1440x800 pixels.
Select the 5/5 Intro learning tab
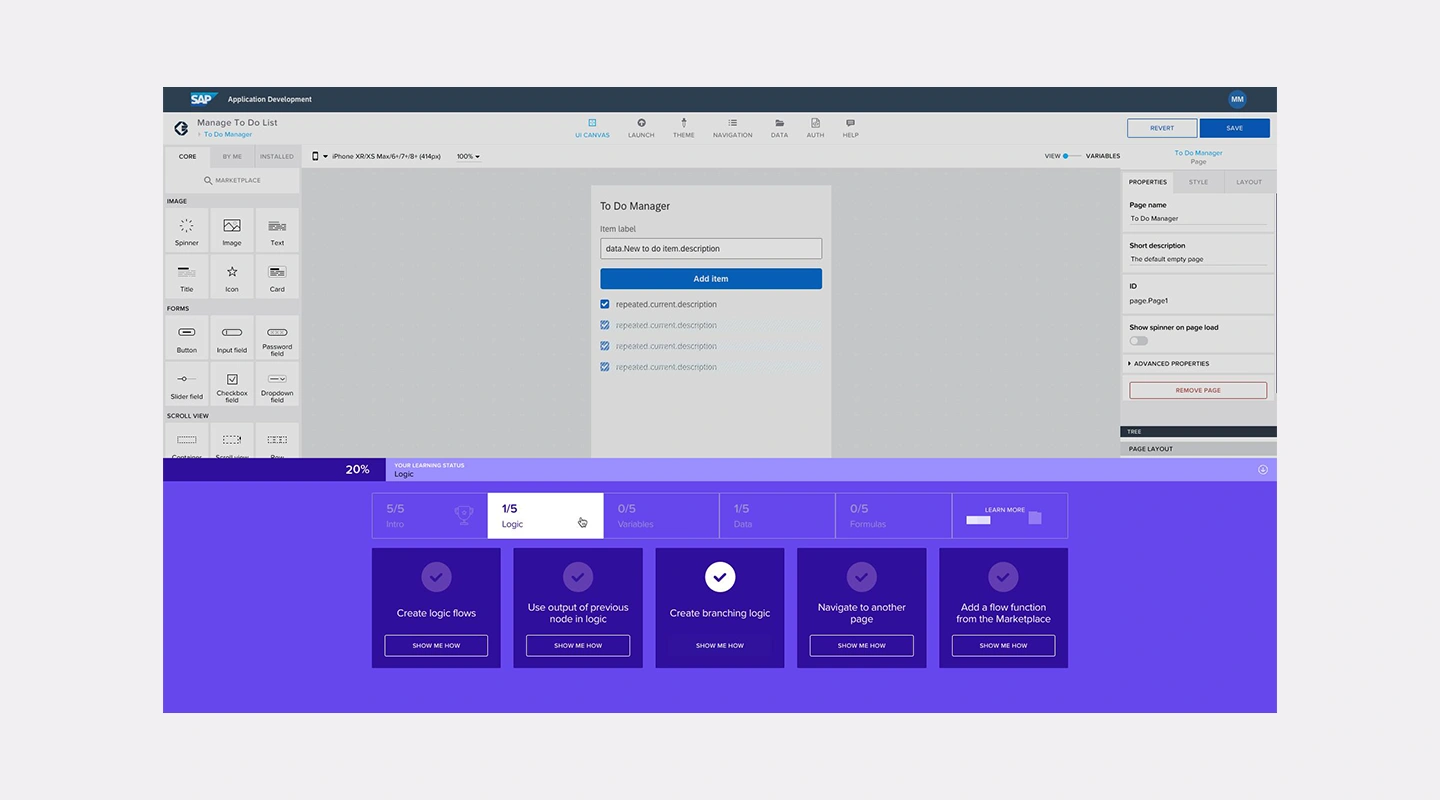click(430, 516)
